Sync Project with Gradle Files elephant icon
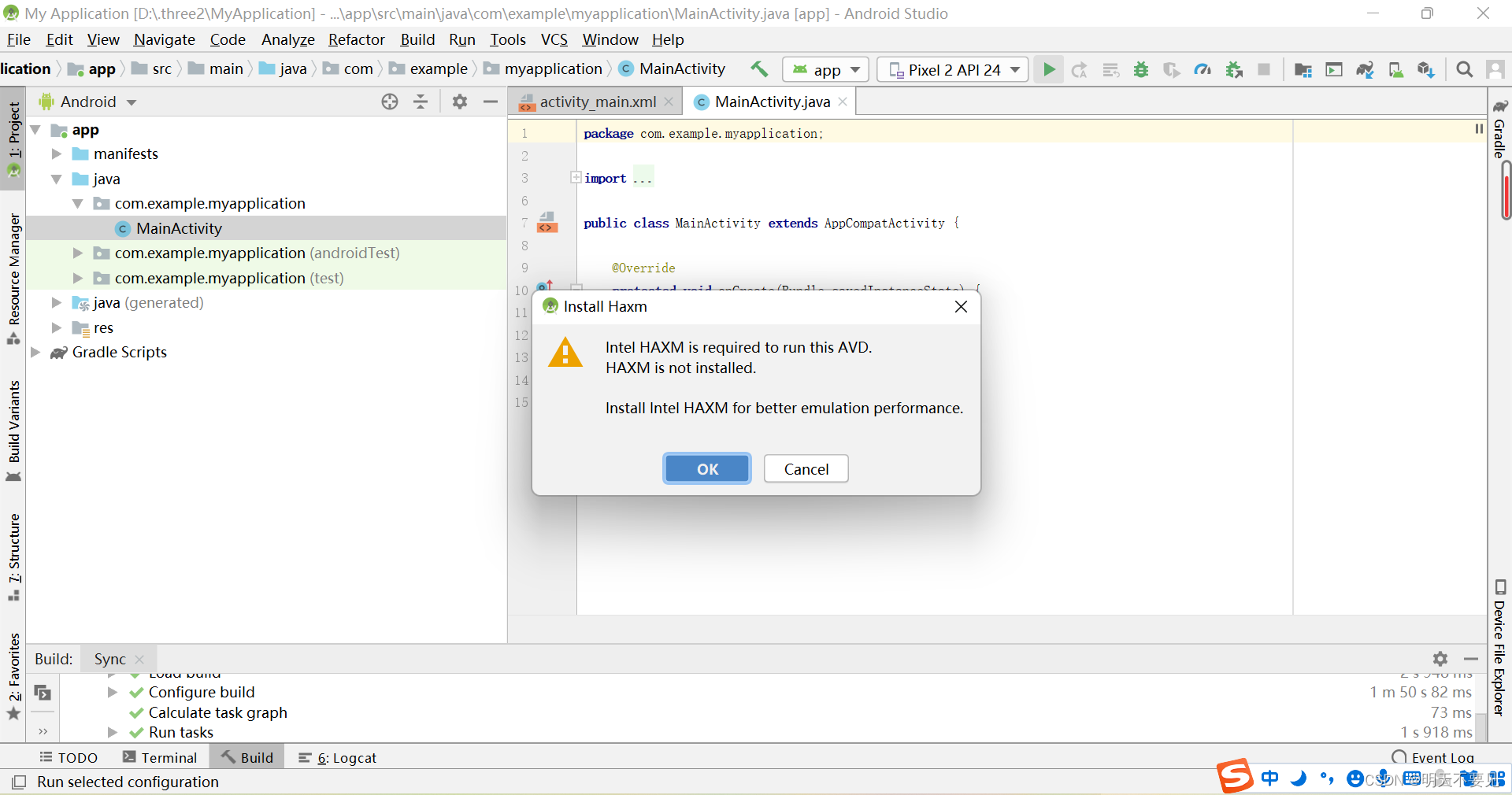Screen dimensions: 1512x795 pyautogui.click(x=1365, y=69)
